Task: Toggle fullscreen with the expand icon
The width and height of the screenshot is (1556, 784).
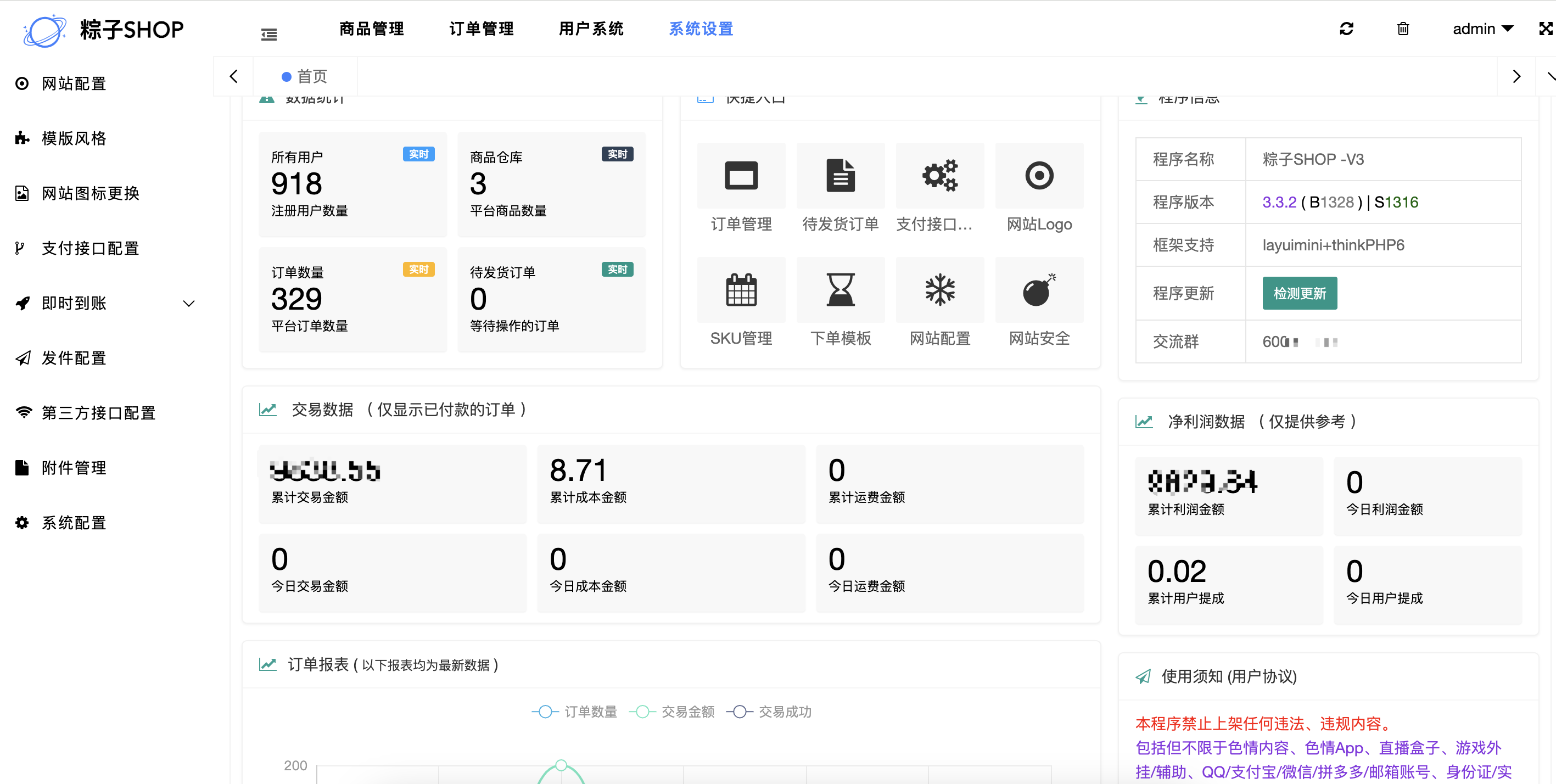Action: 1546,29
